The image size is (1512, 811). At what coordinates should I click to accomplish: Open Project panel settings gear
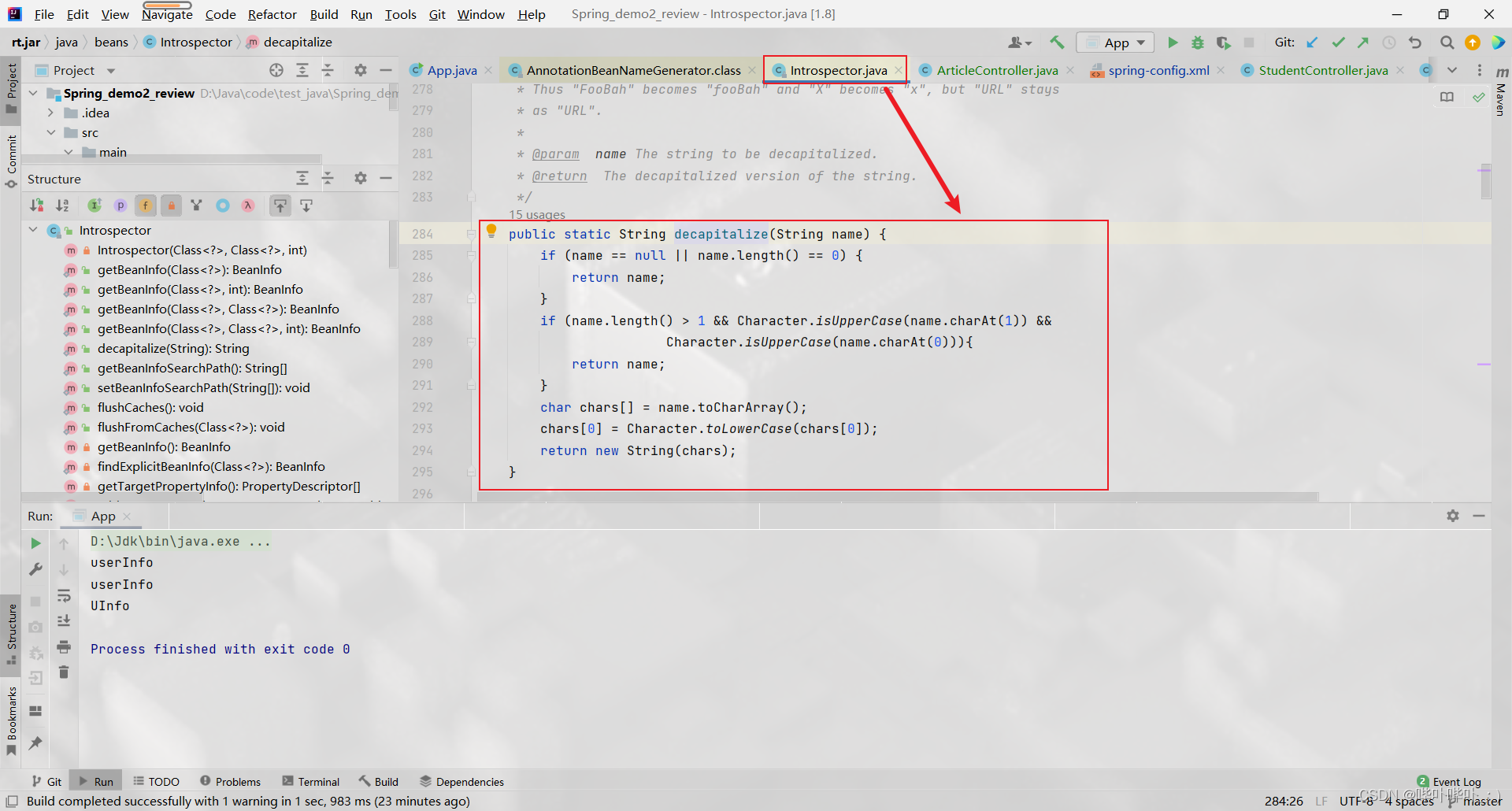click(x=361, y=70)
